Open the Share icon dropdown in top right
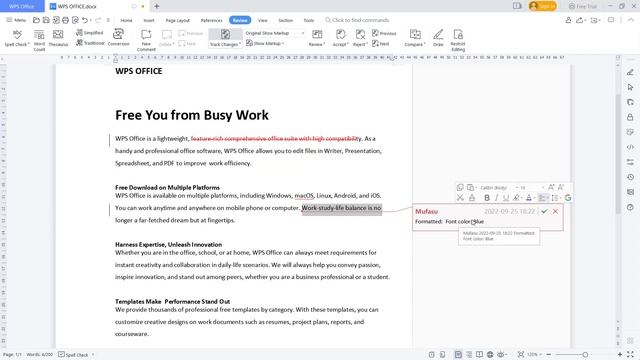640x360 pixels. [x=581, y=20]
